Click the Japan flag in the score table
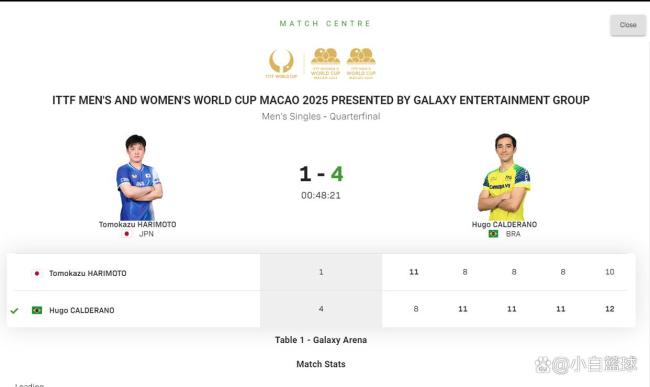 pos(37,273)
